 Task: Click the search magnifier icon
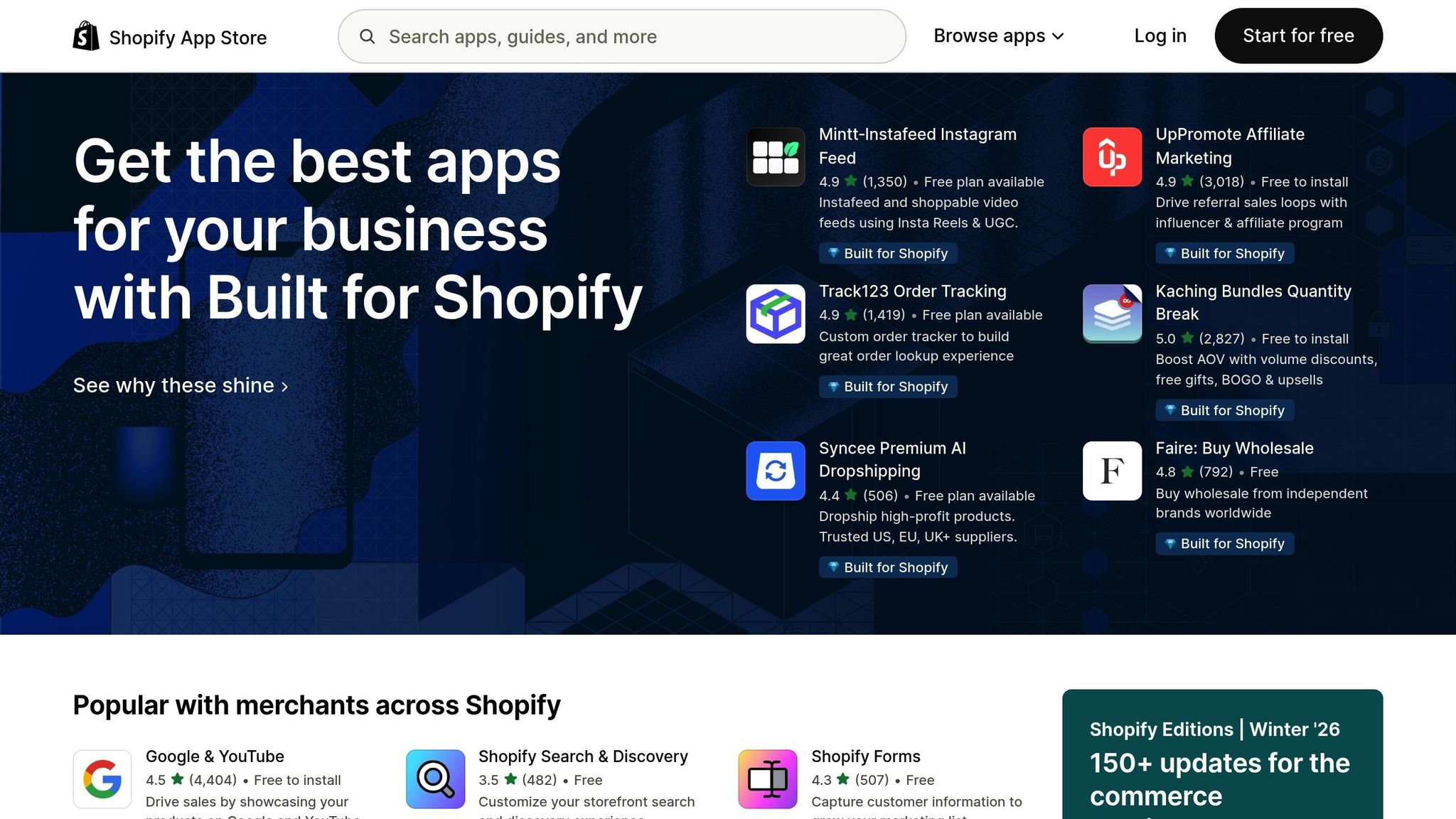pos(368,36)
